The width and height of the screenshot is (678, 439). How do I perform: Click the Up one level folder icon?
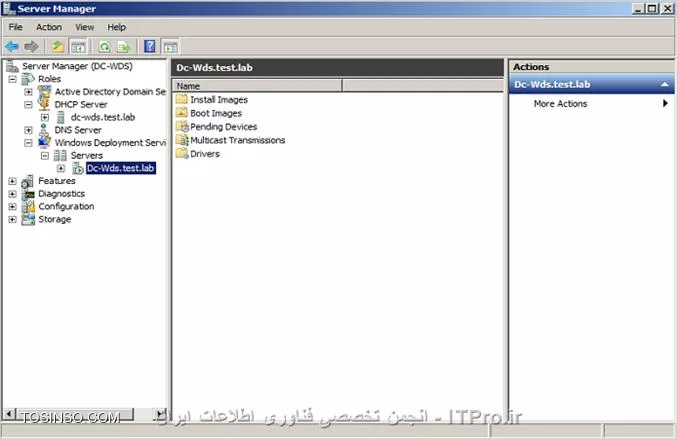(58, 46)
